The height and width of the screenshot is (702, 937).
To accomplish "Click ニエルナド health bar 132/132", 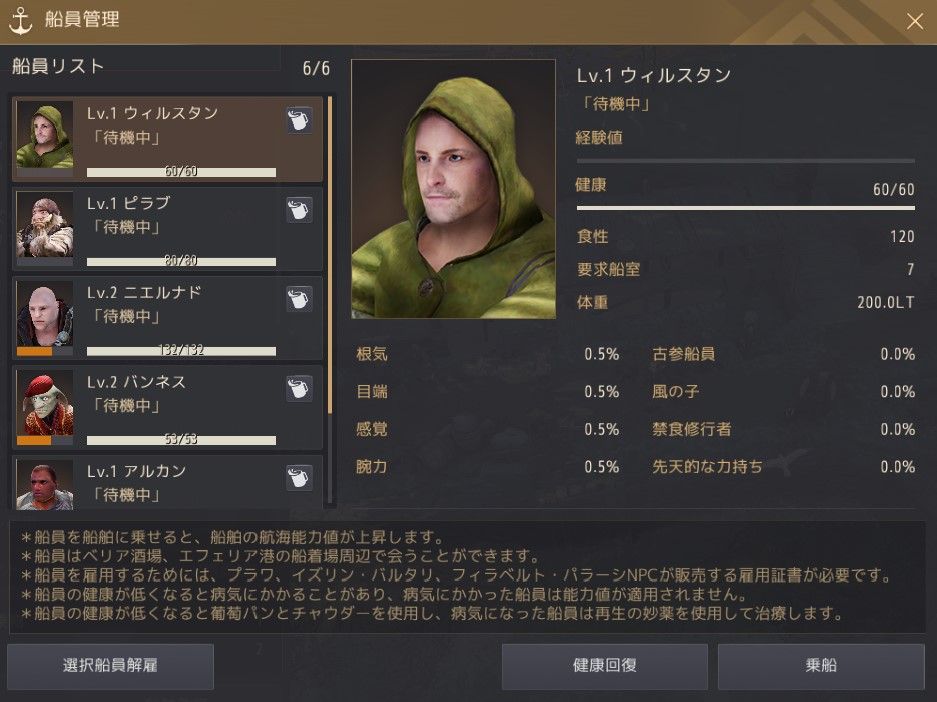I will (181, 351).
